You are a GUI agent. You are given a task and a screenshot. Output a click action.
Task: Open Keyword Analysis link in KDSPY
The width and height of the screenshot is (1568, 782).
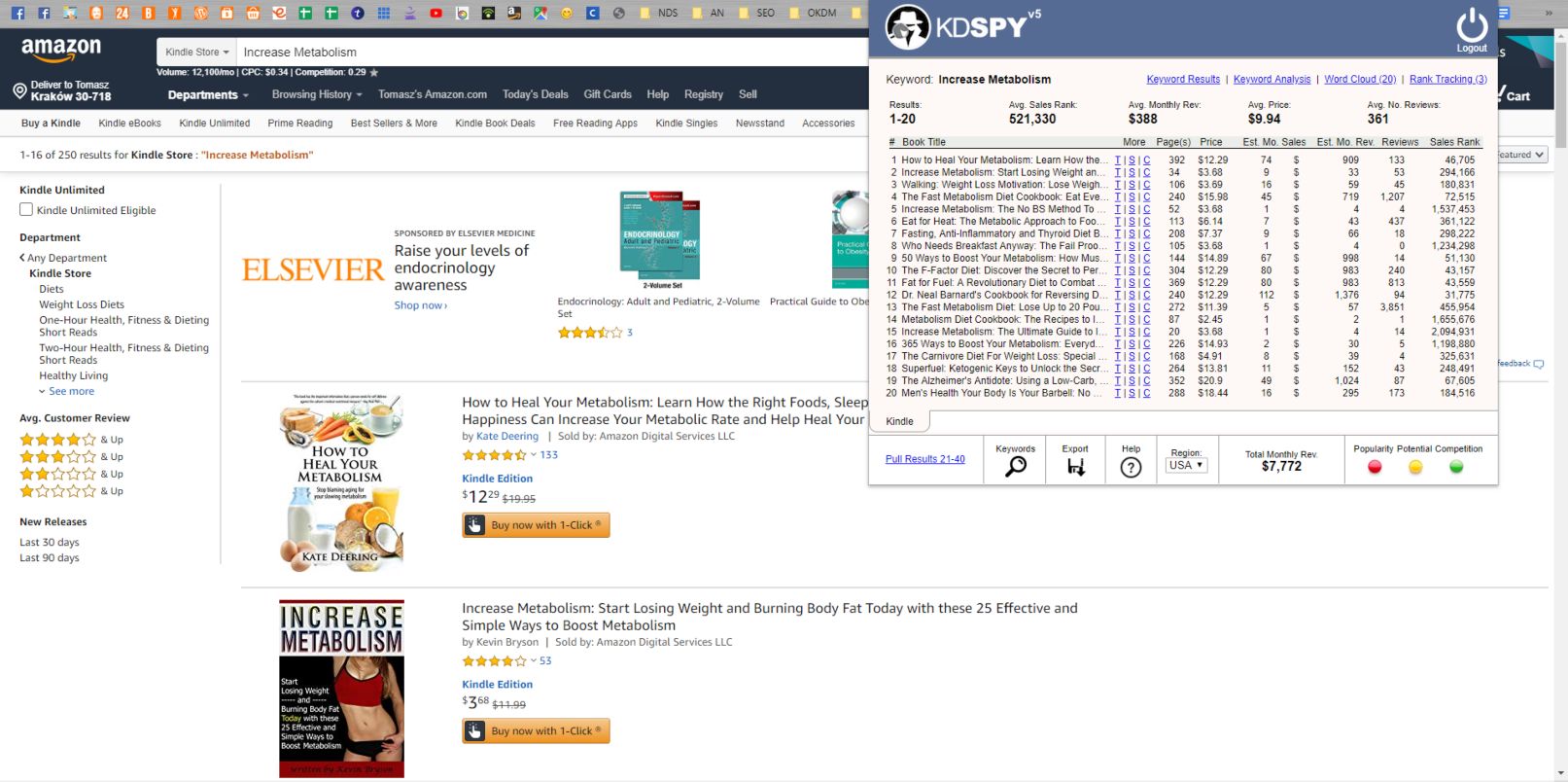[x=1272, y=80]
